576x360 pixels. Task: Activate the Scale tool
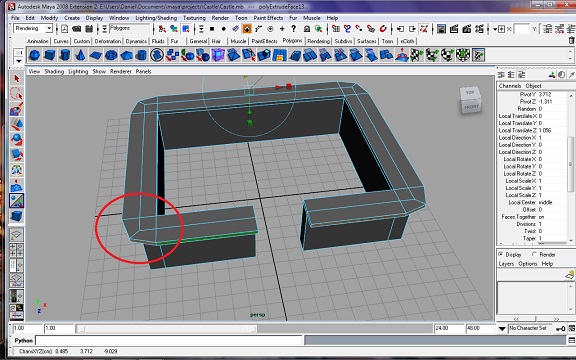(17, 155)
